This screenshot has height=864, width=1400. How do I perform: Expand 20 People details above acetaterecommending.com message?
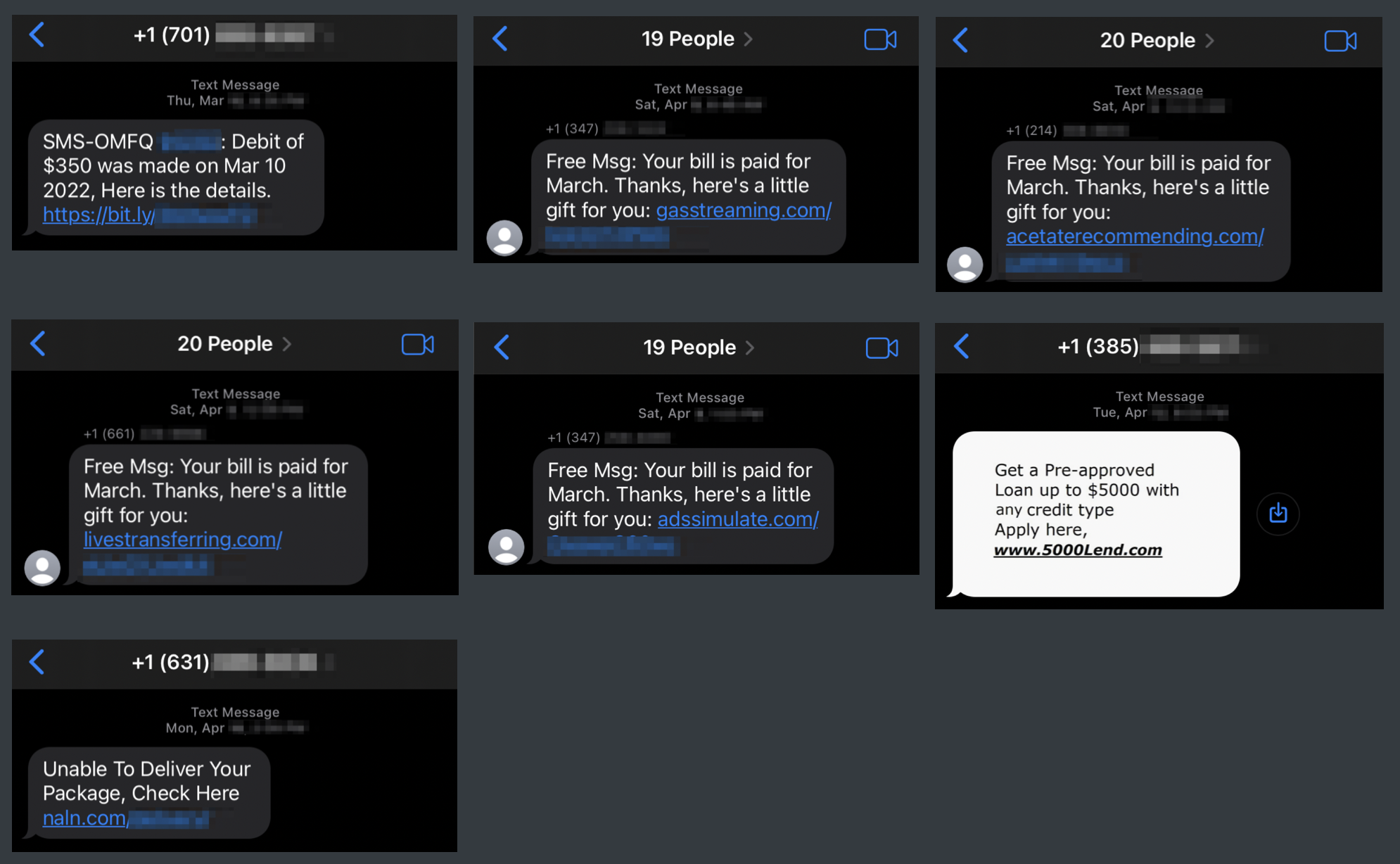click(x=1157, y=41)
